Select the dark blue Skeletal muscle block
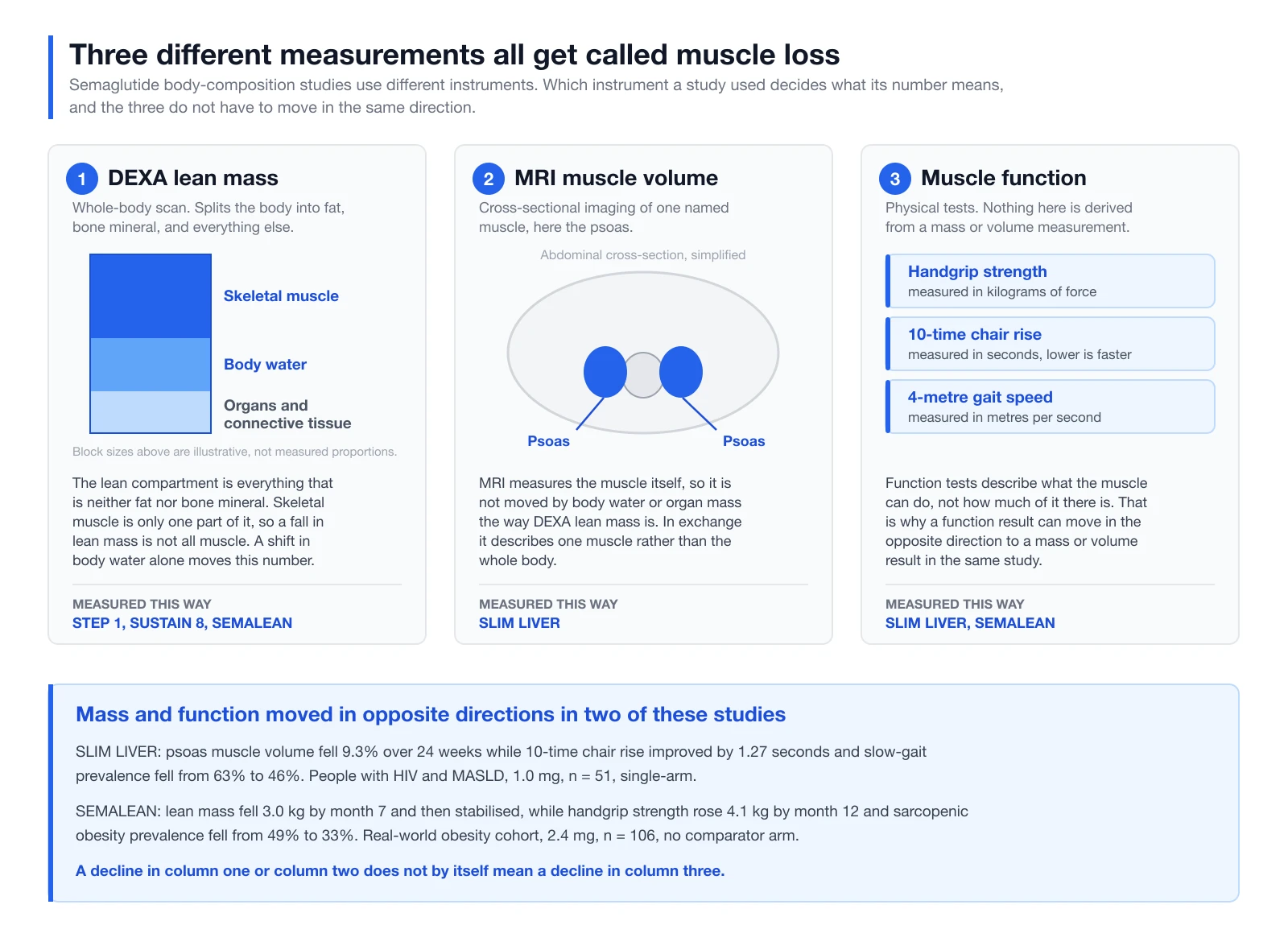Screen dimensions: 1288x950 151,296
